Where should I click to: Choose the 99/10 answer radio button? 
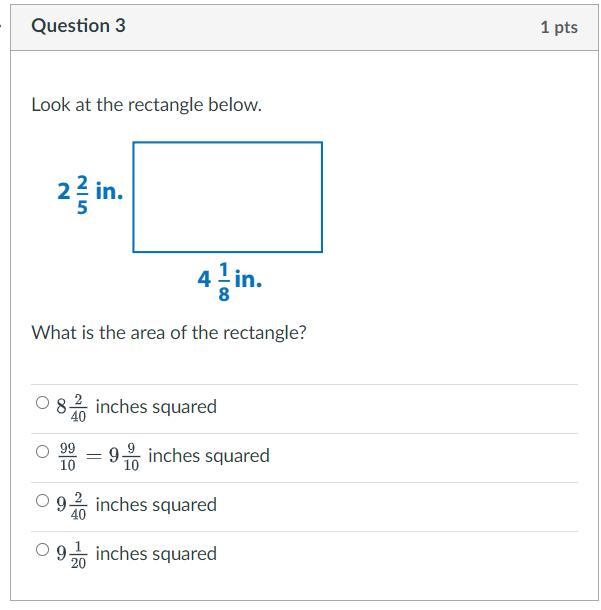click(x=42, y=452)
